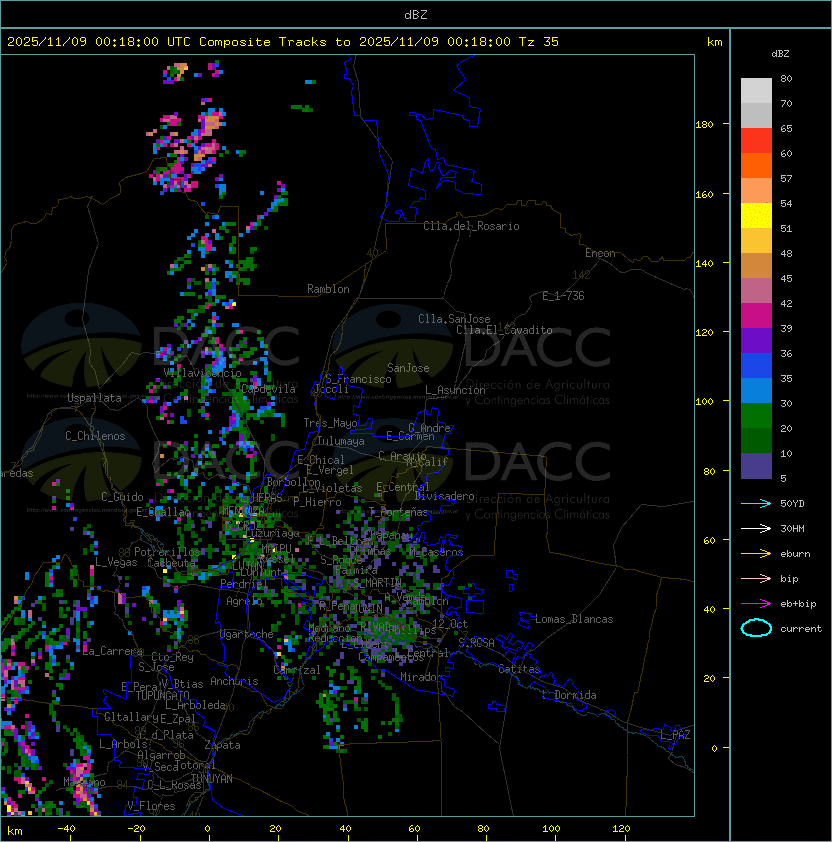Click the Zapata map label

tap(222, 745)
